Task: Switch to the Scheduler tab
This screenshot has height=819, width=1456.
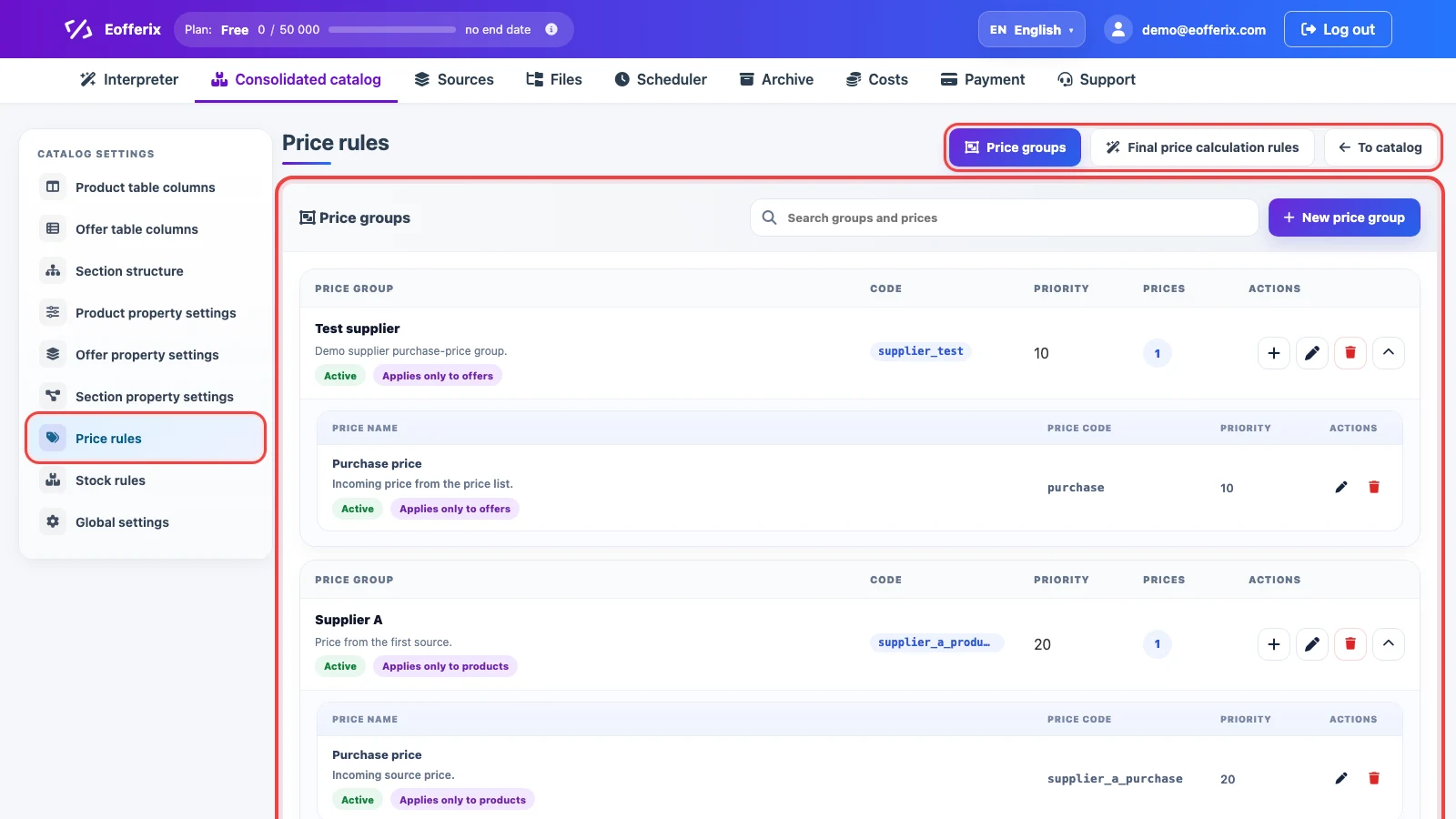Action: tap(661, 79)
